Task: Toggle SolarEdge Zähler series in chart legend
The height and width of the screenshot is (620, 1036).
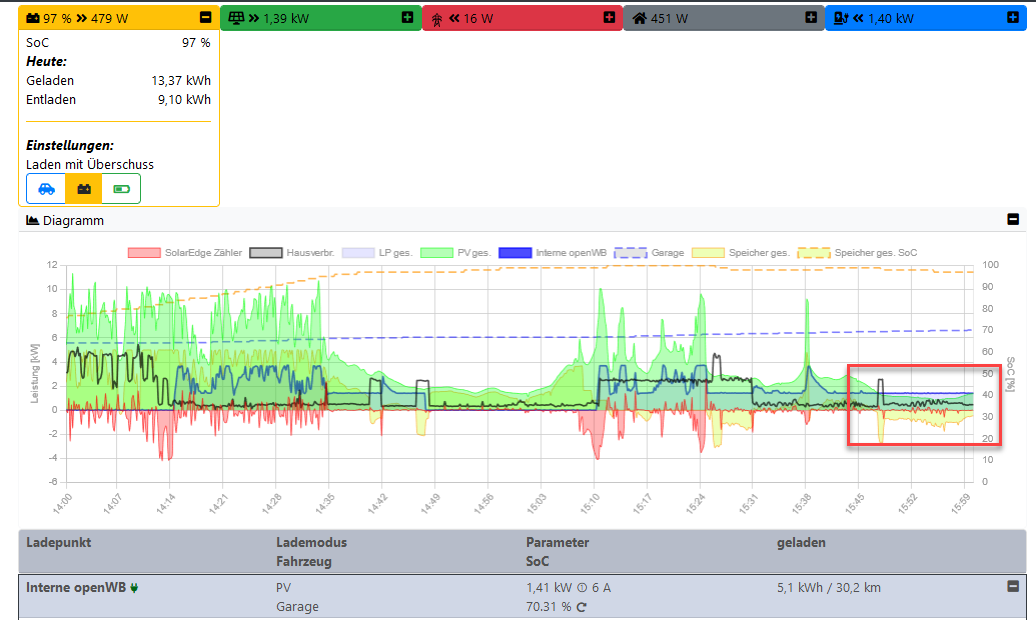Action: point(201,253)
